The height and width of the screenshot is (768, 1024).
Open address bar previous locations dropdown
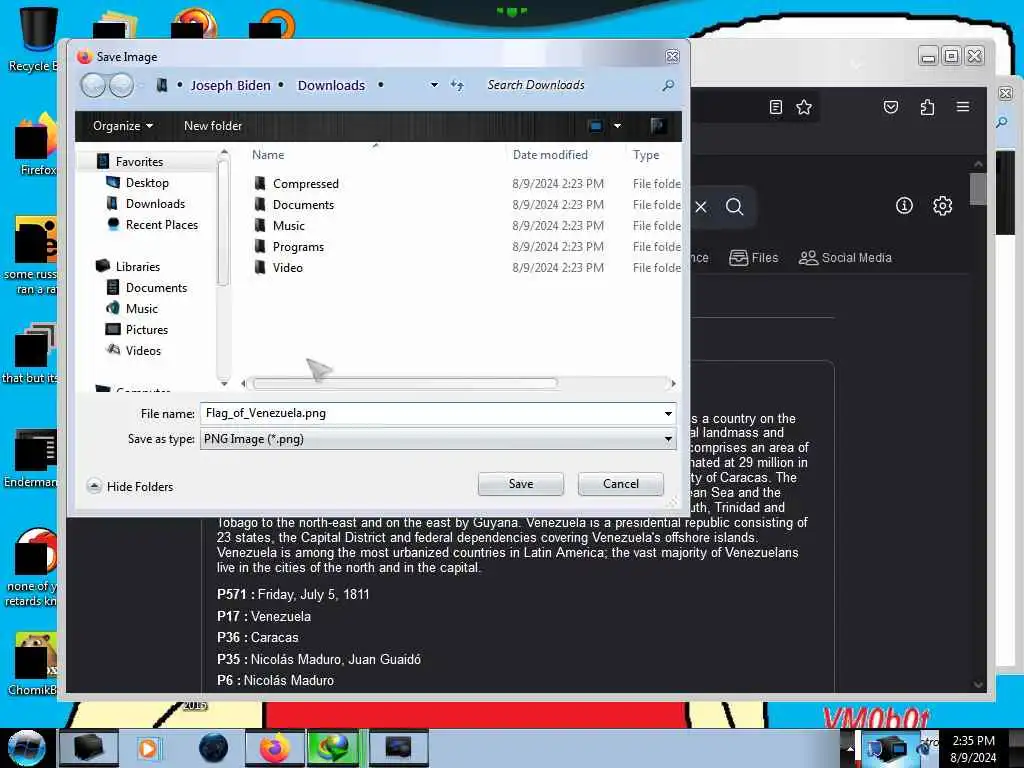click(434, 85)
